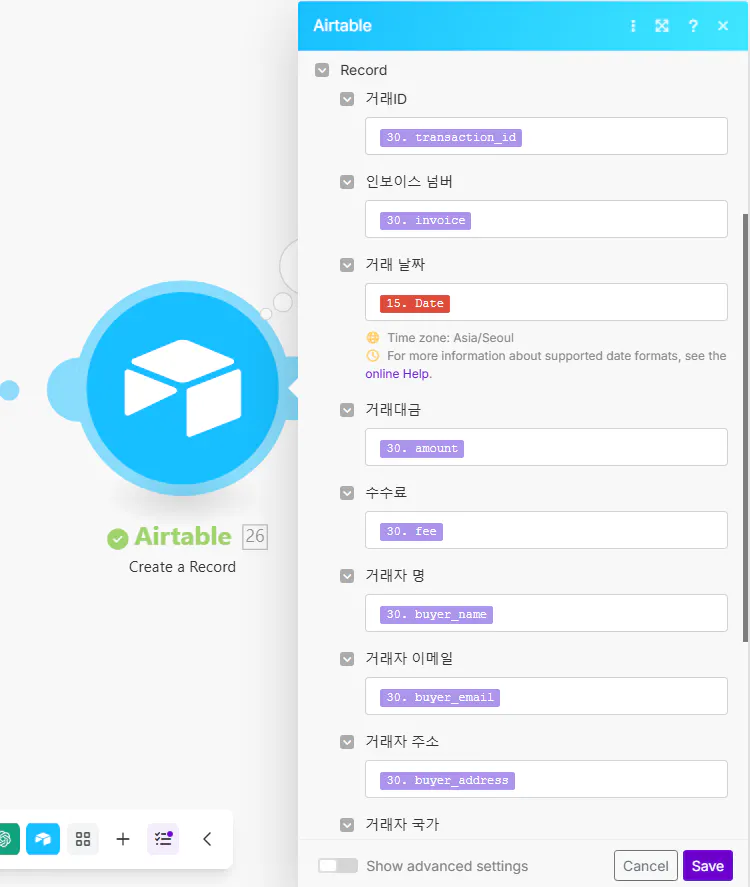This screenshot has height=887, width=750.
Task: Collapse the 거래자 주소 field
Action: 347,742
